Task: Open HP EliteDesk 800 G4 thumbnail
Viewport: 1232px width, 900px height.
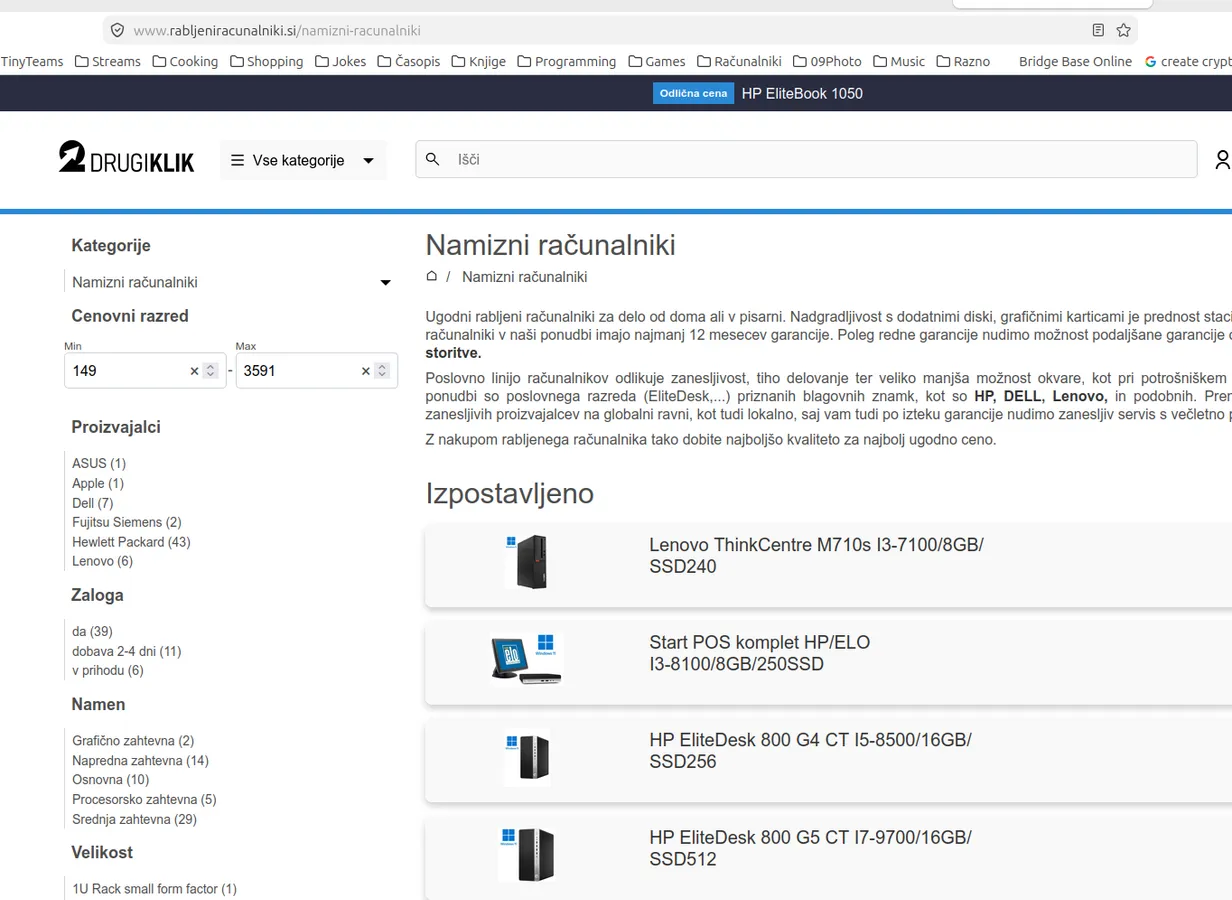Action: point(528,757)
